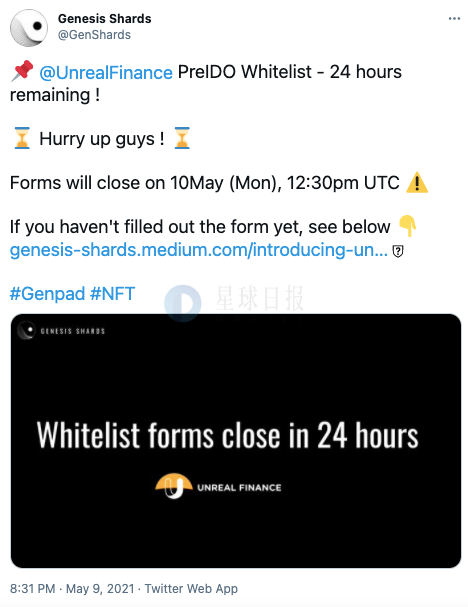The height and width of the screenshot is (607, 468).
Task: Open the @UnrealFinance mention
Action: 106,72
